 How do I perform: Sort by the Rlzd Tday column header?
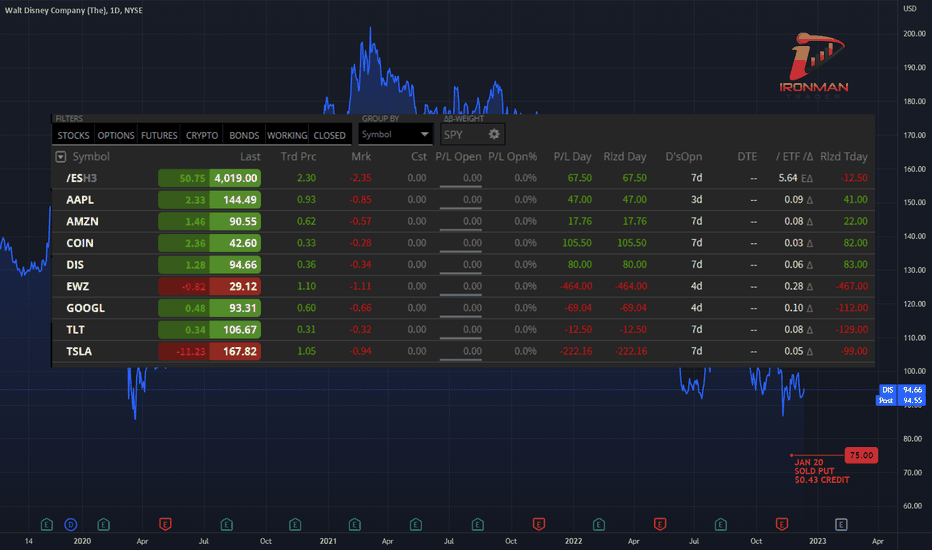843,157
